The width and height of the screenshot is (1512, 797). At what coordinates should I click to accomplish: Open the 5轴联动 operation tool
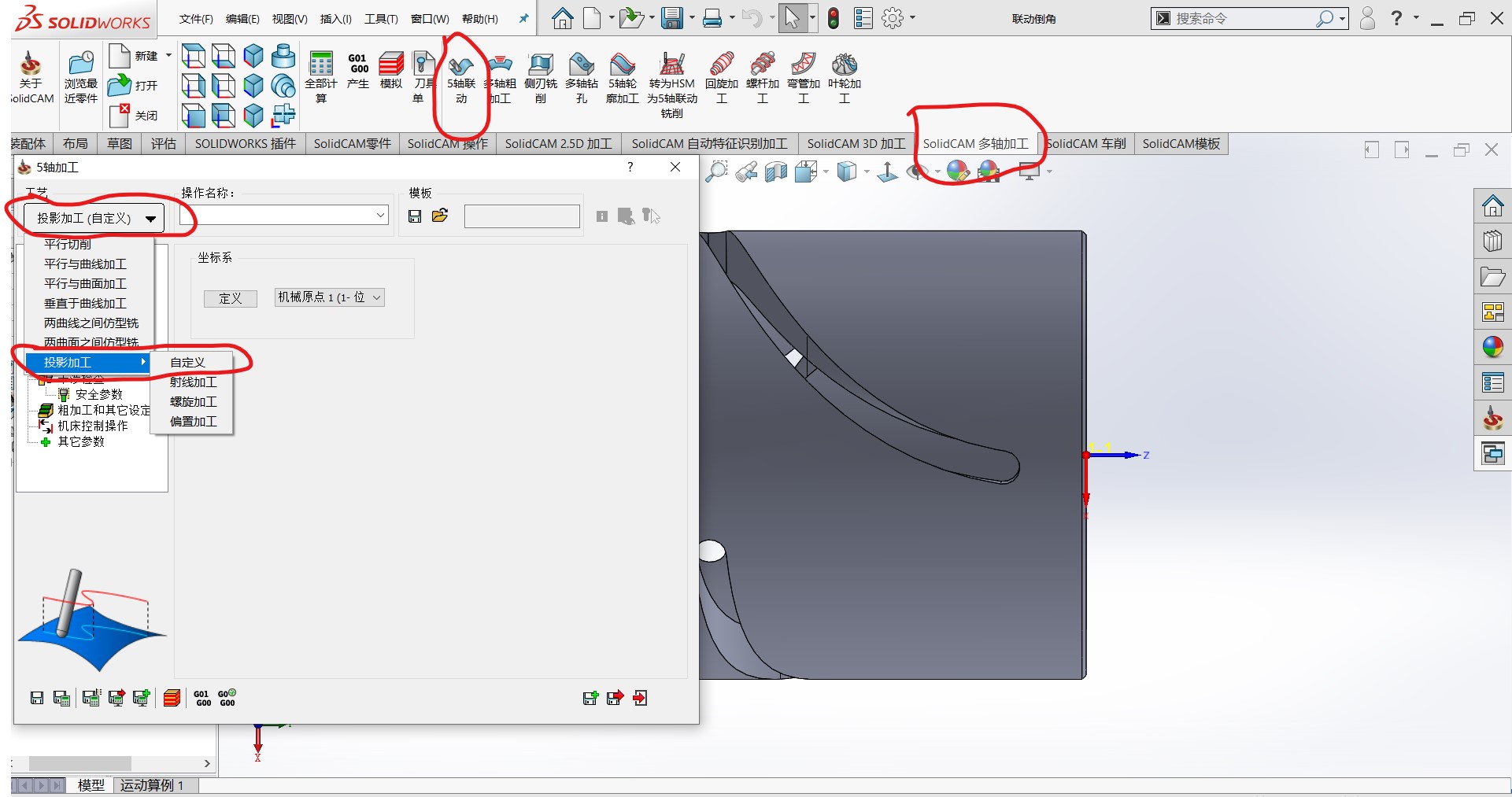[461, 79]
